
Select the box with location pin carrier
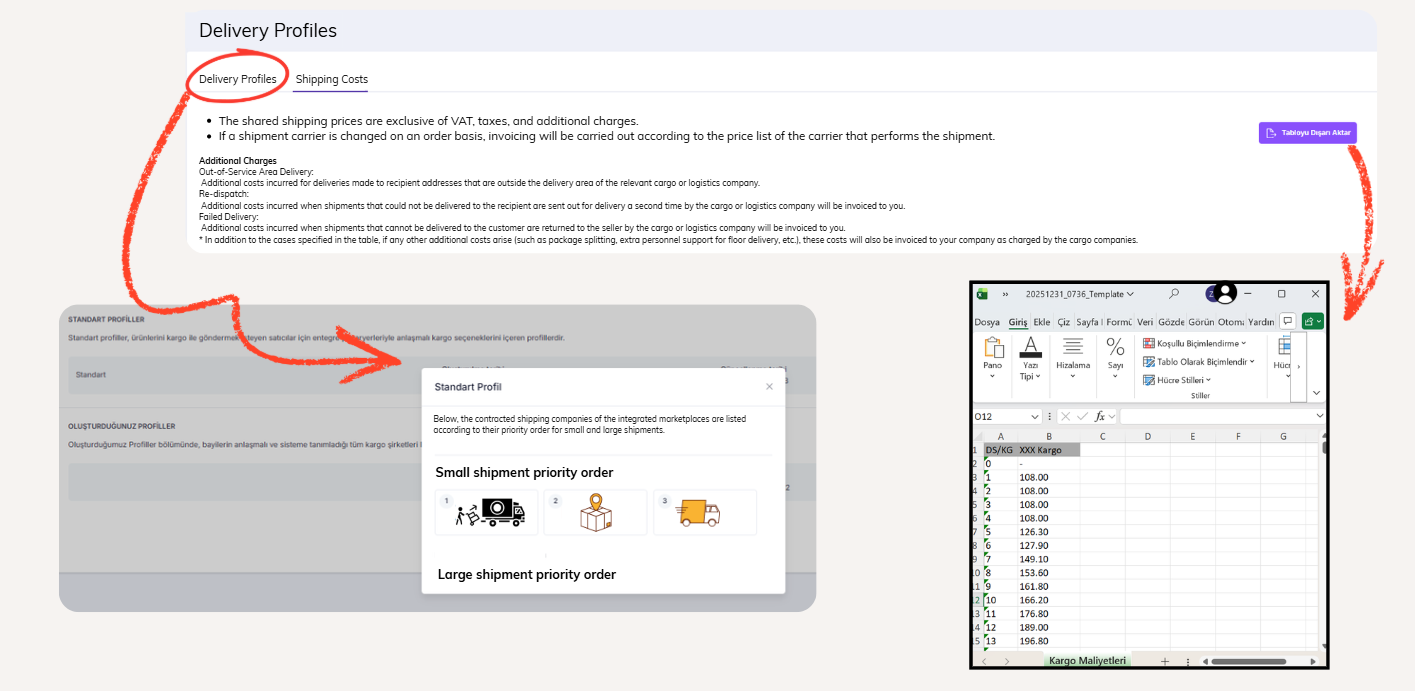click(x=595, y=512)
